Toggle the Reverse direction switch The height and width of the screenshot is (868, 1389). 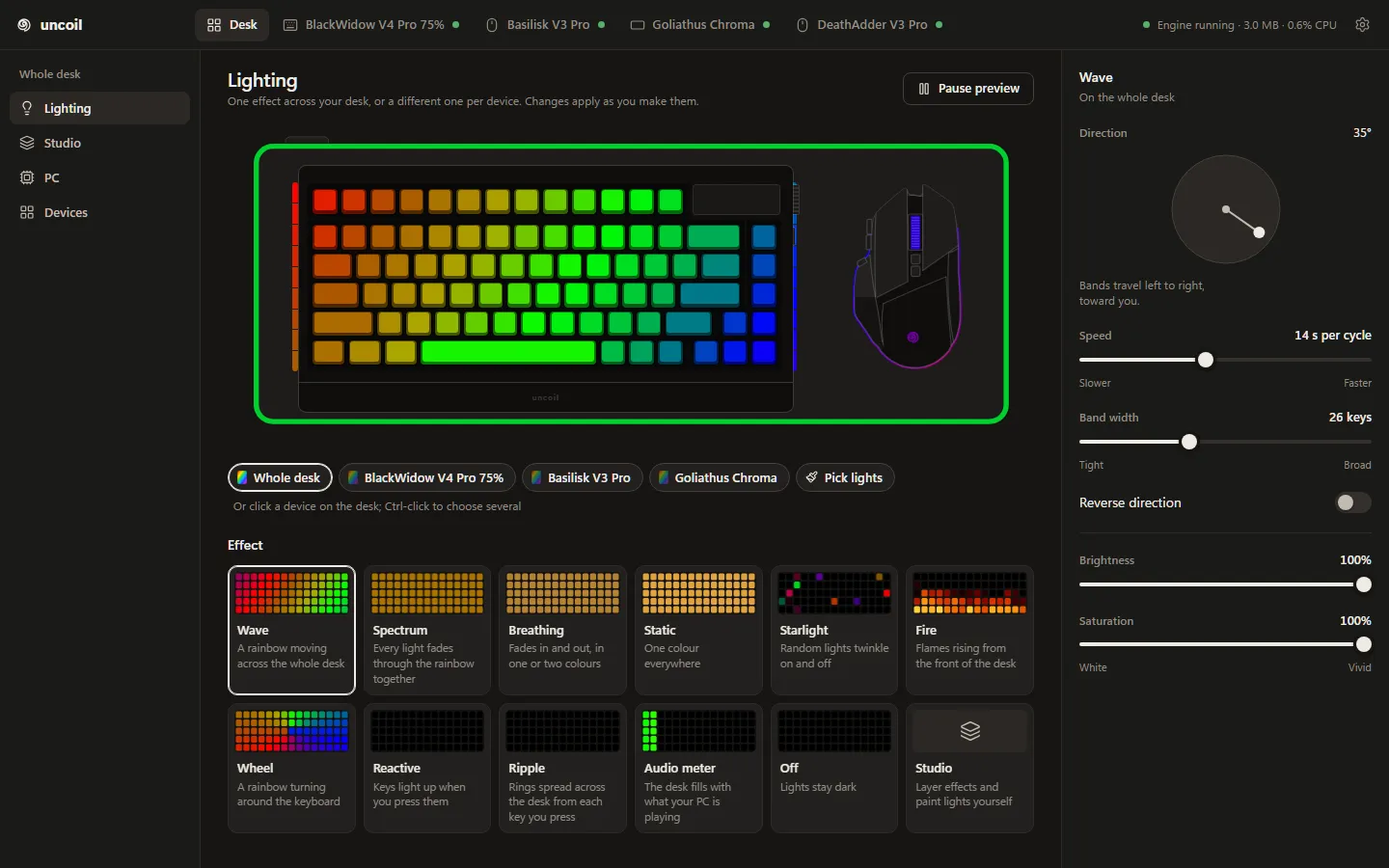[x=1352, y=502]
